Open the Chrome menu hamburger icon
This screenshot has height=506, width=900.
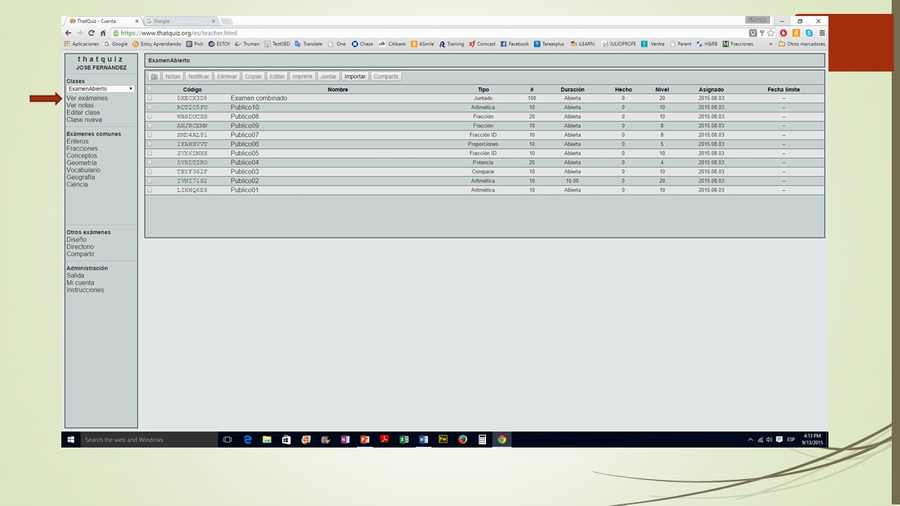(x=822, y=33)
